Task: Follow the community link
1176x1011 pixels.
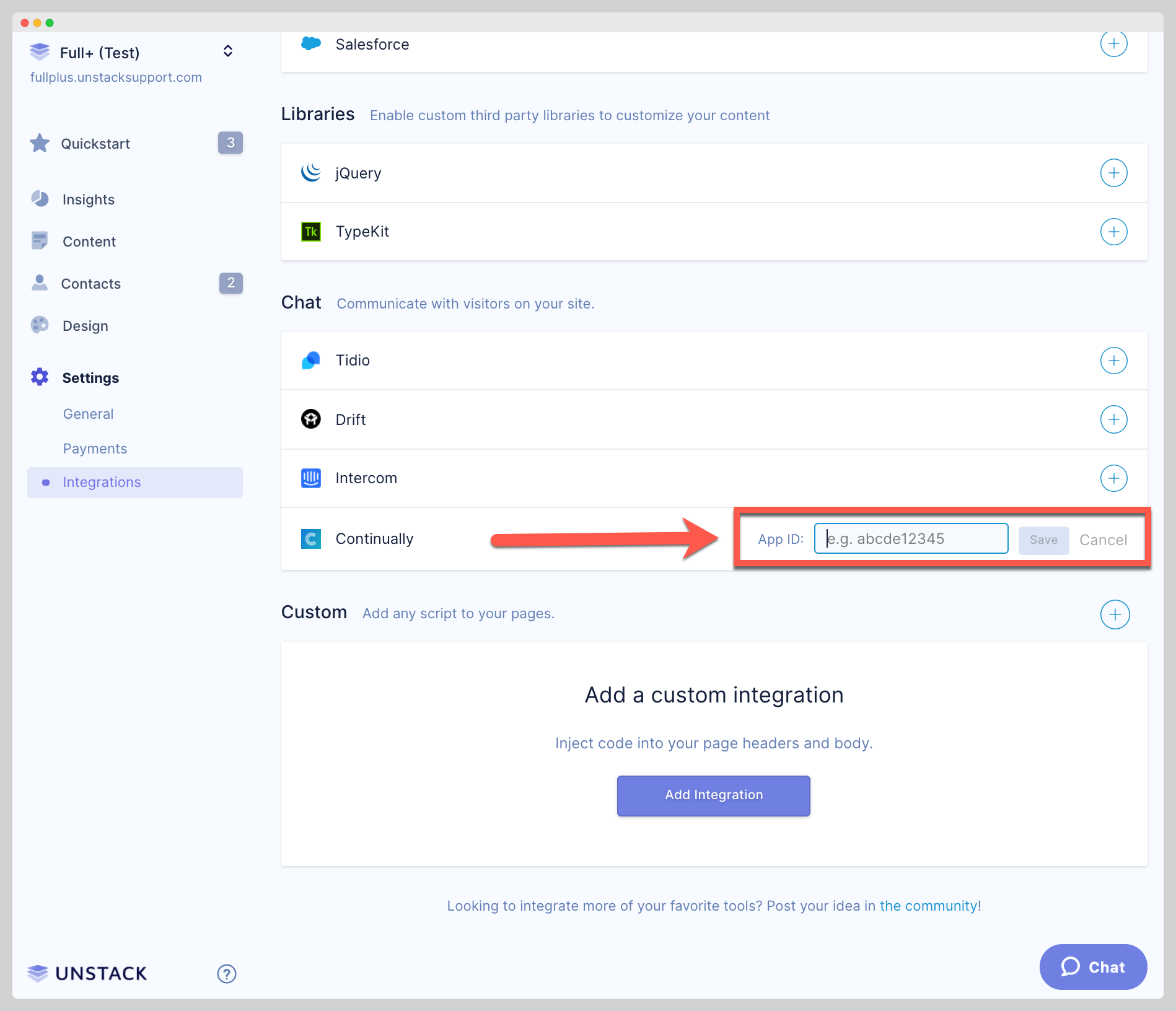Action: [929, 906]
